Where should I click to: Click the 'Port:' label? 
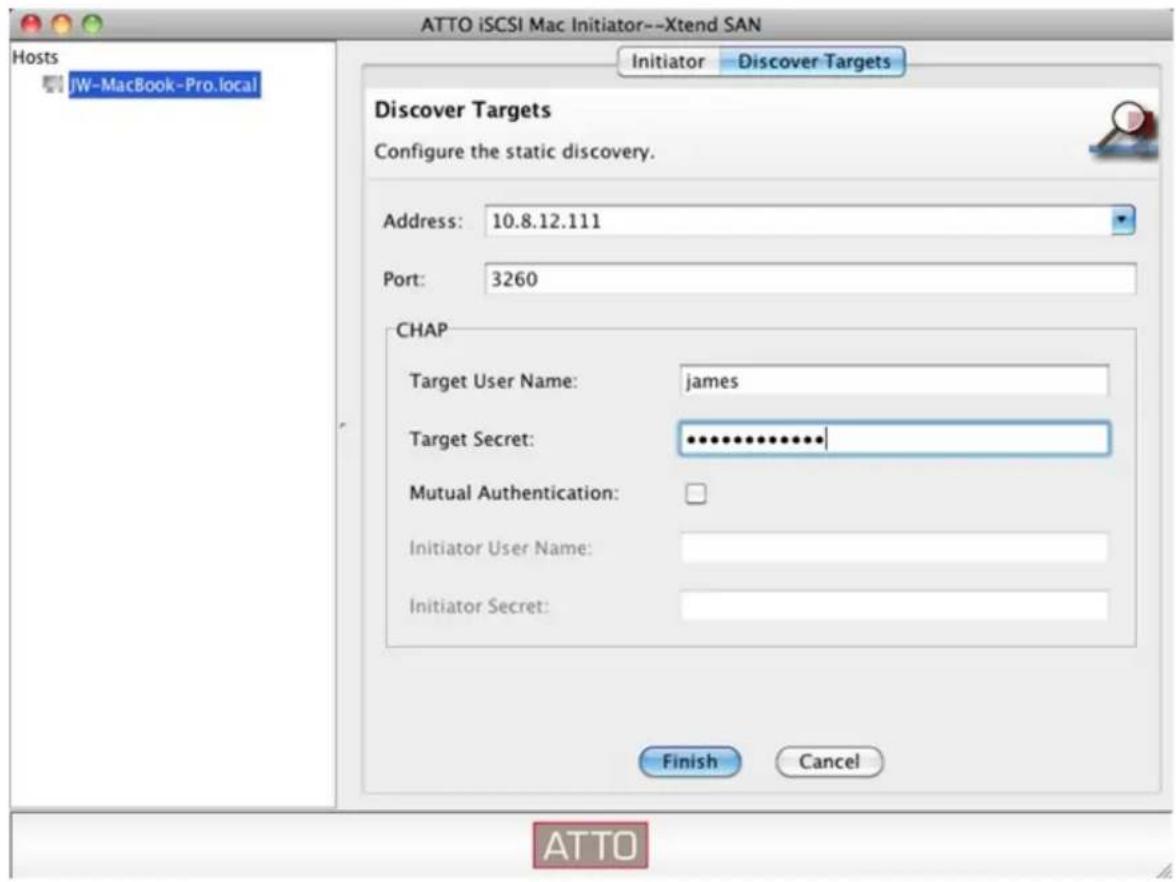click(404, 279)
